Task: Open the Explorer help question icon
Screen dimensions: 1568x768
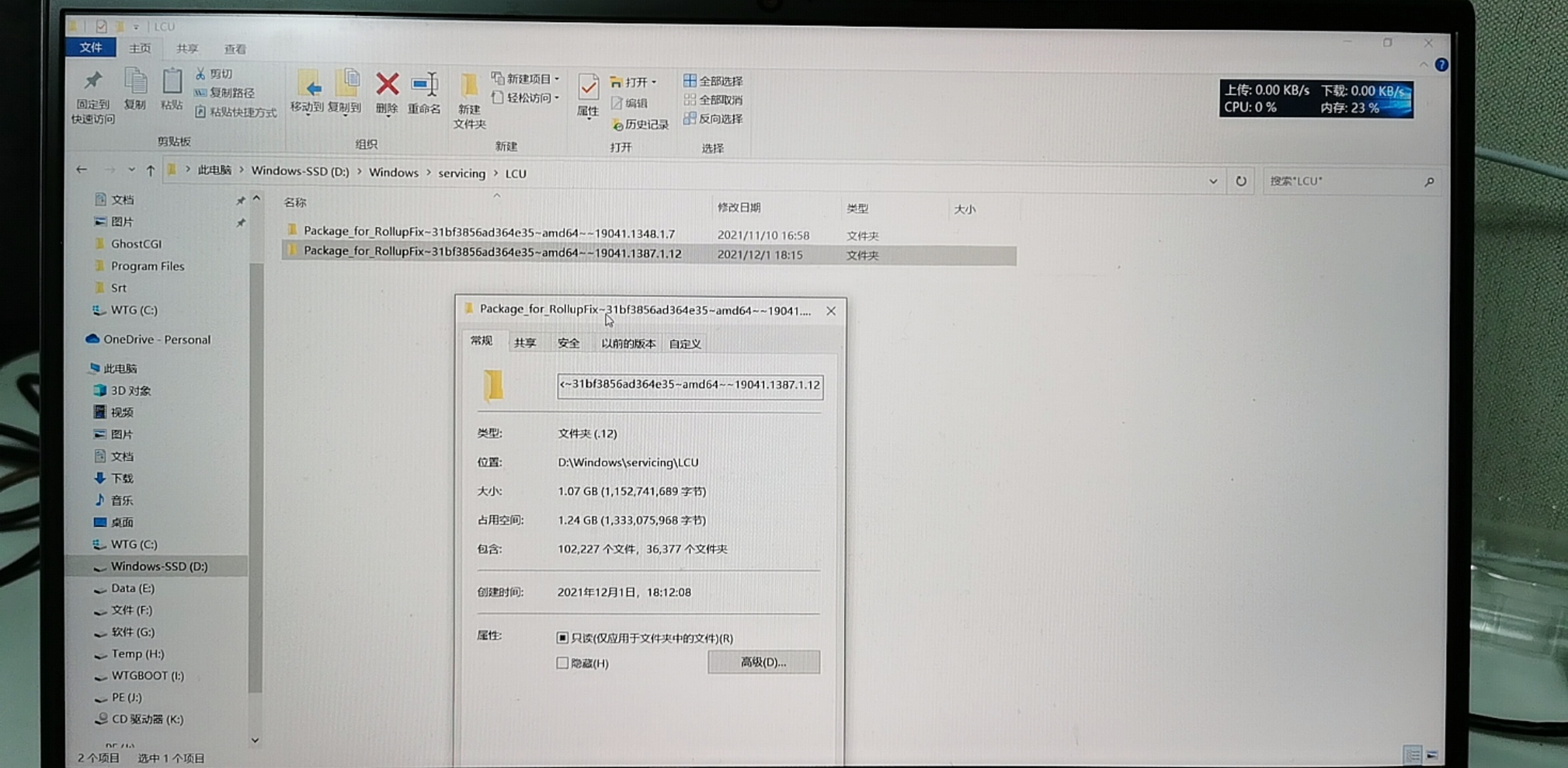Action: pos(1441,65)
